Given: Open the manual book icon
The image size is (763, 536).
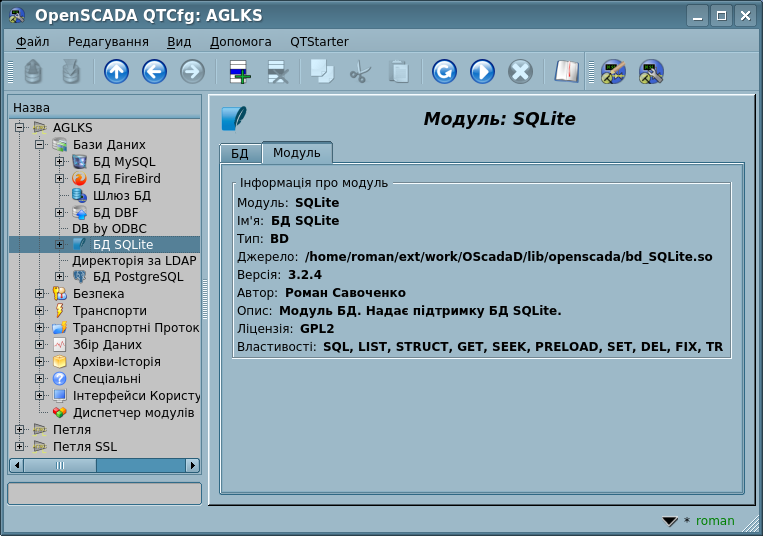Looking at the screenshot, I should tap(567, 72).
